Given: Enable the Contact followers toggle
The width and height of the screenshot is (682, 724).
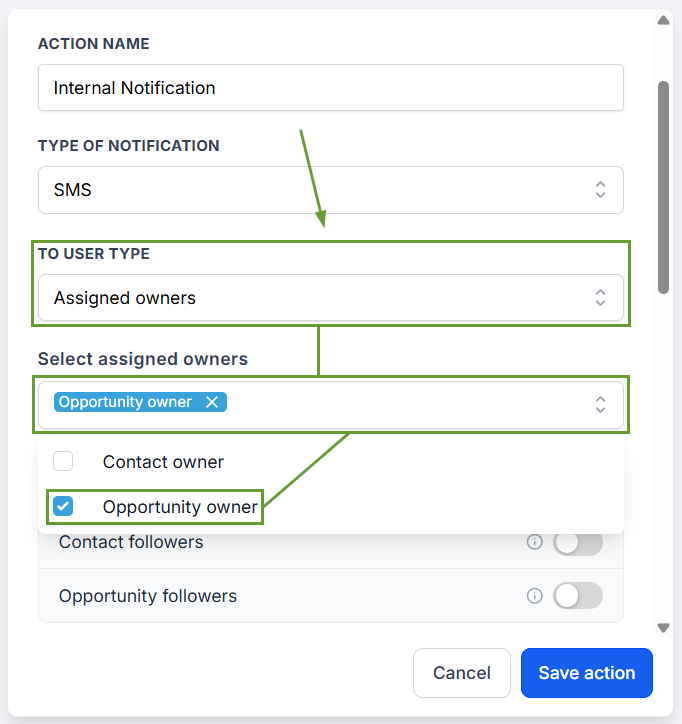Looking at the screenshot, I should pyautogui.click(x=578, y=543).
